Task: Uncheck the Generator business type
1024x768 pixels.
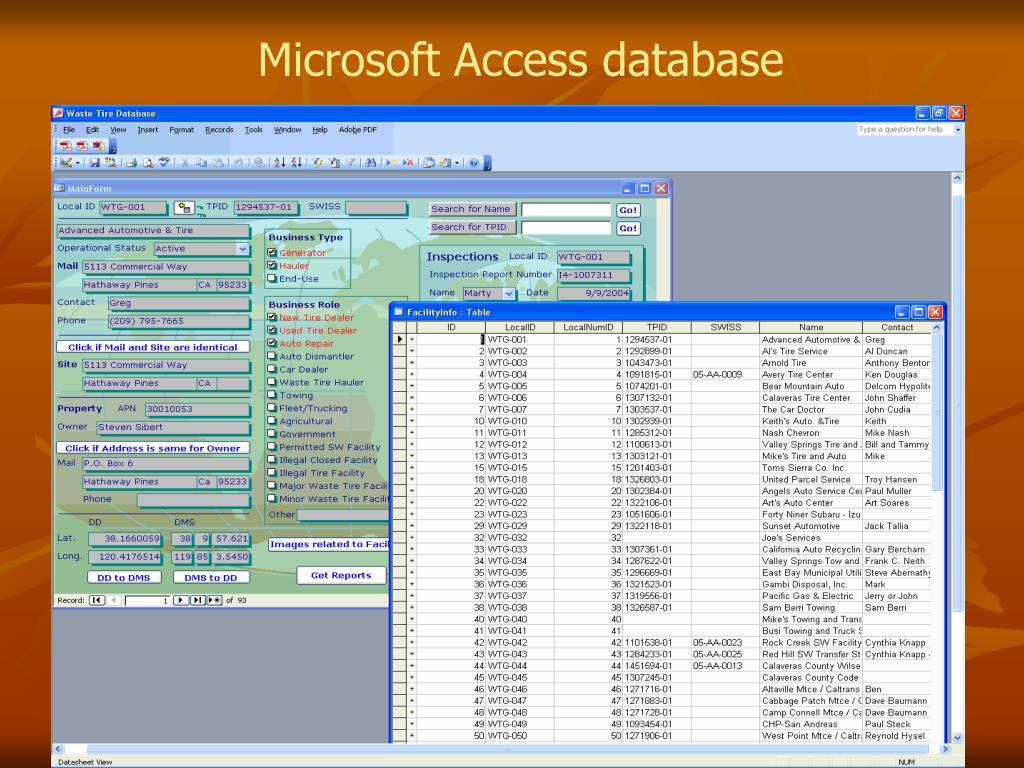Action: coord(272,253)
